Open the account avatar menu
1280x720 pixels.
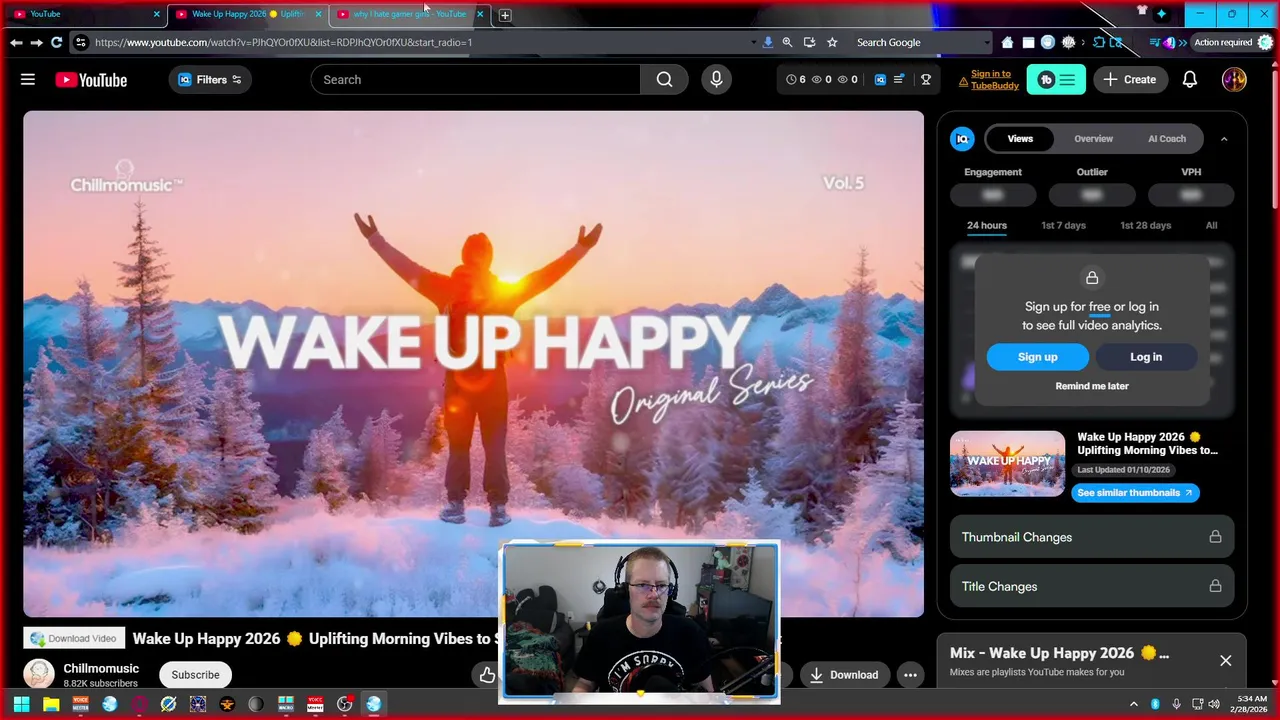(x=1234, y=80)
